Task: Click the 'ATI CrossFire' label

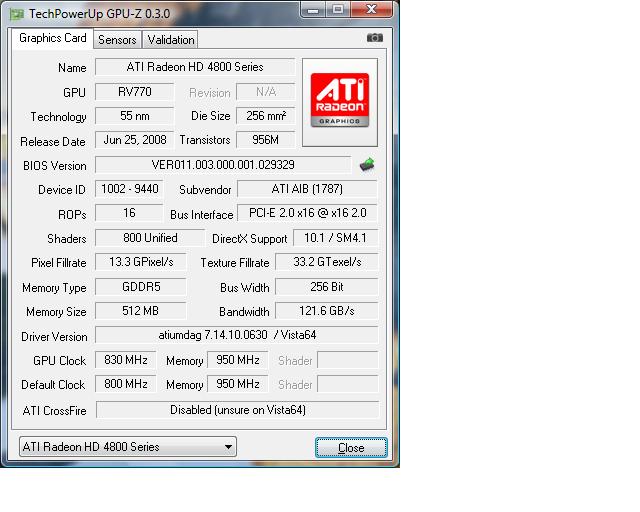Action: [x=54, y=411]
